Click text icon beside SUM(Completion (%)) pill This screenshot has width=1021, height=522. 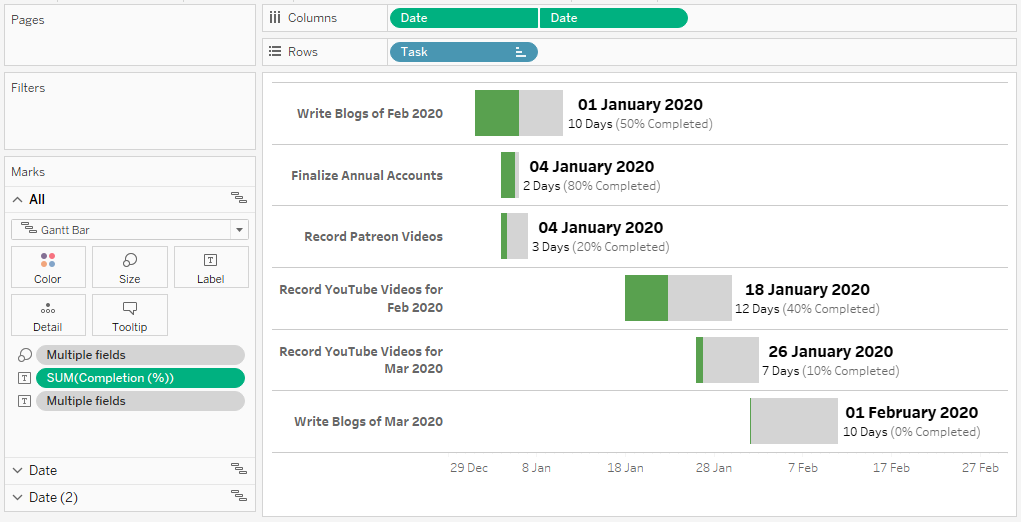(x=24, y=378)
